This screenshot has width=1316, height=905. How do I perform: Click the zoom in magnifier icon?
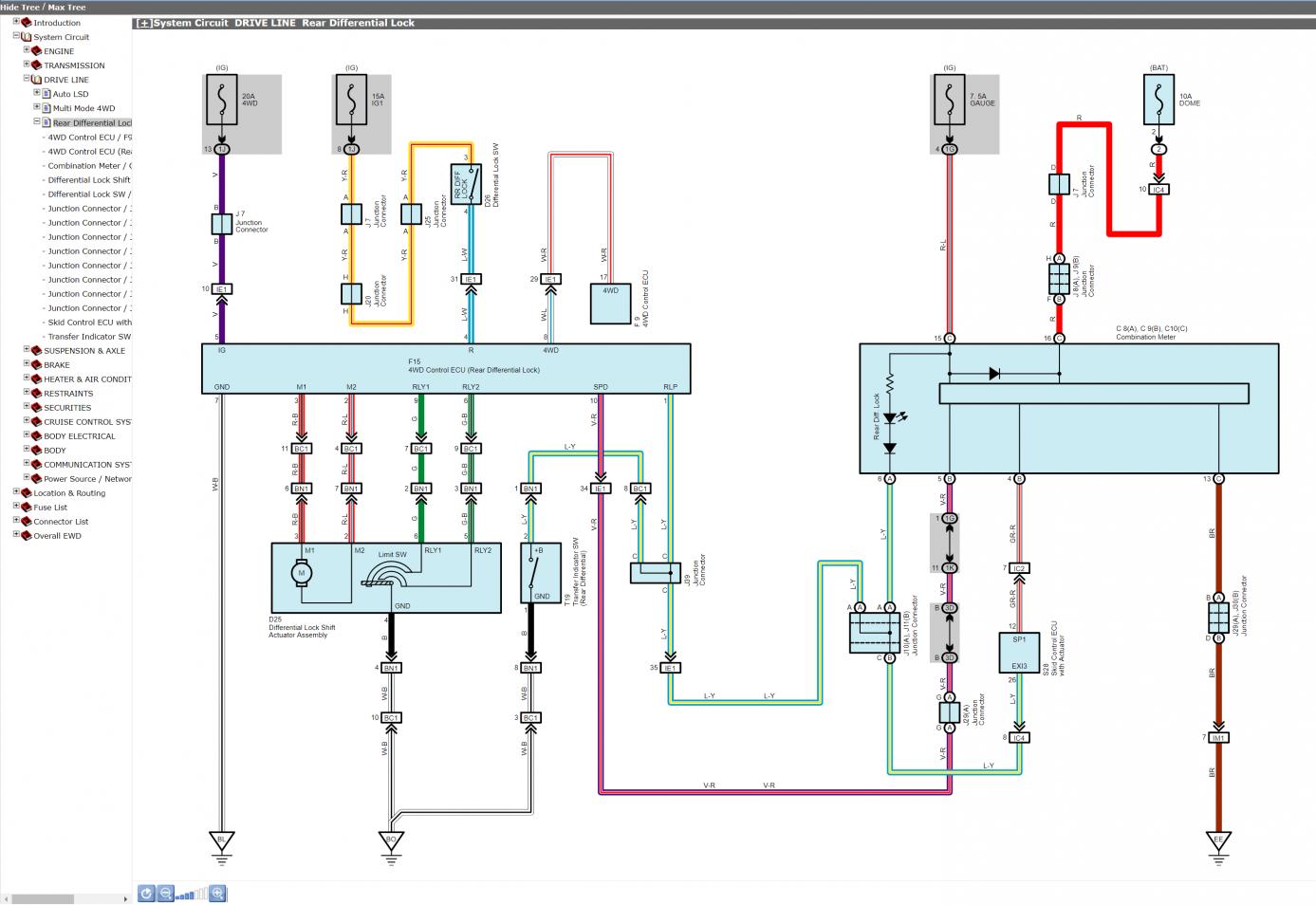217,893
